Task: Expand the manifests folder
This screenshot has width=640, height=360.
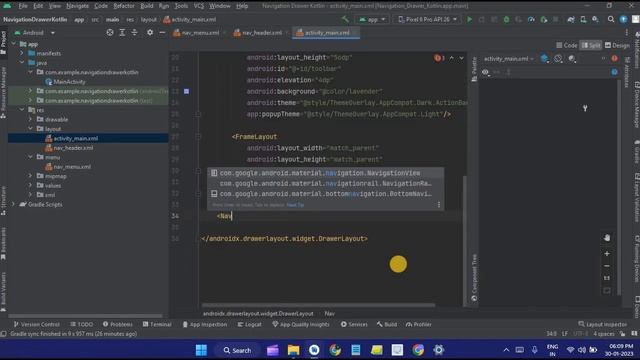Action: click(x=22, y=53)
